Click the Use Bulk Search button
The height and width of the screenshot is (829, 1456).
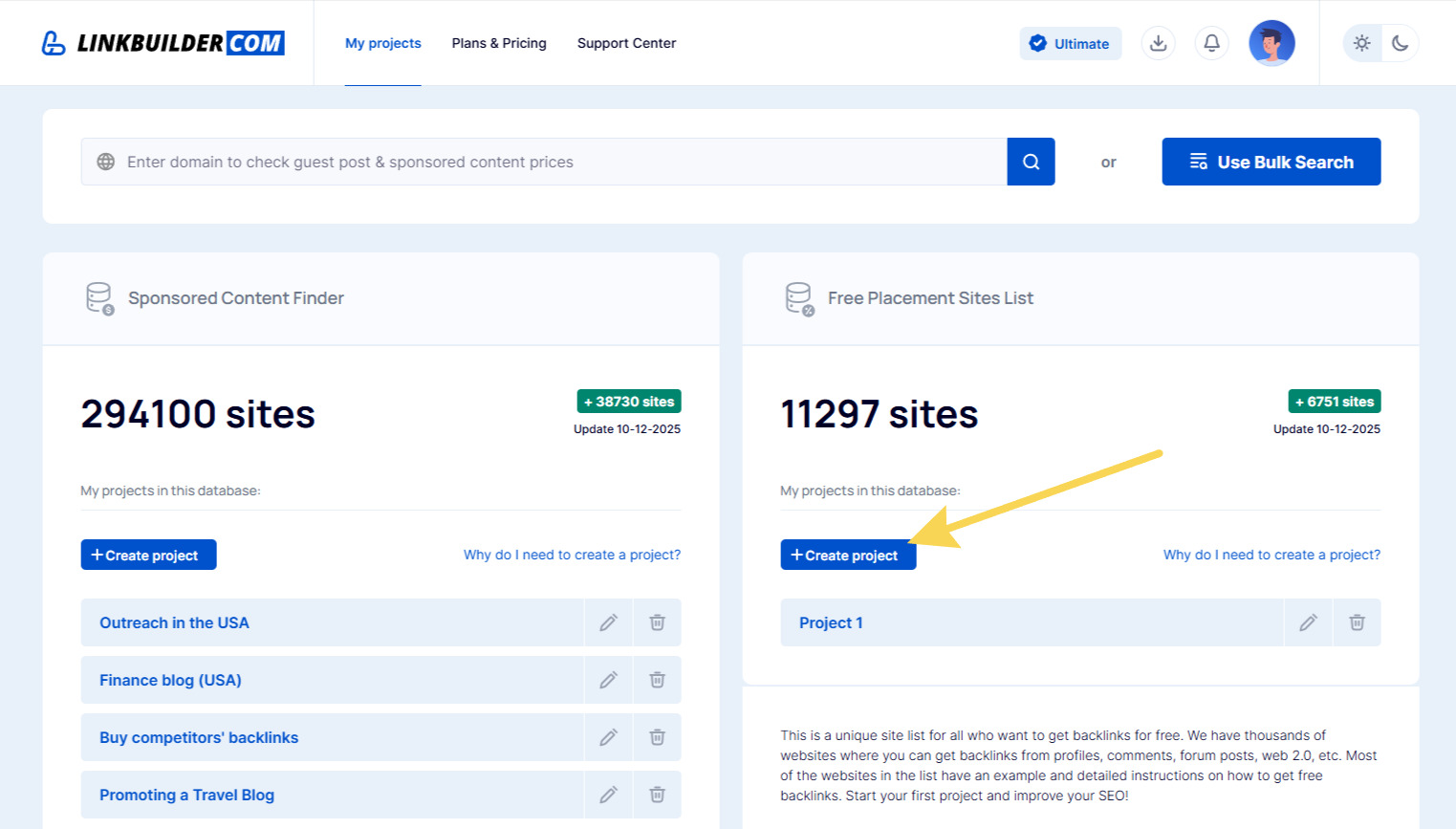1271,162
